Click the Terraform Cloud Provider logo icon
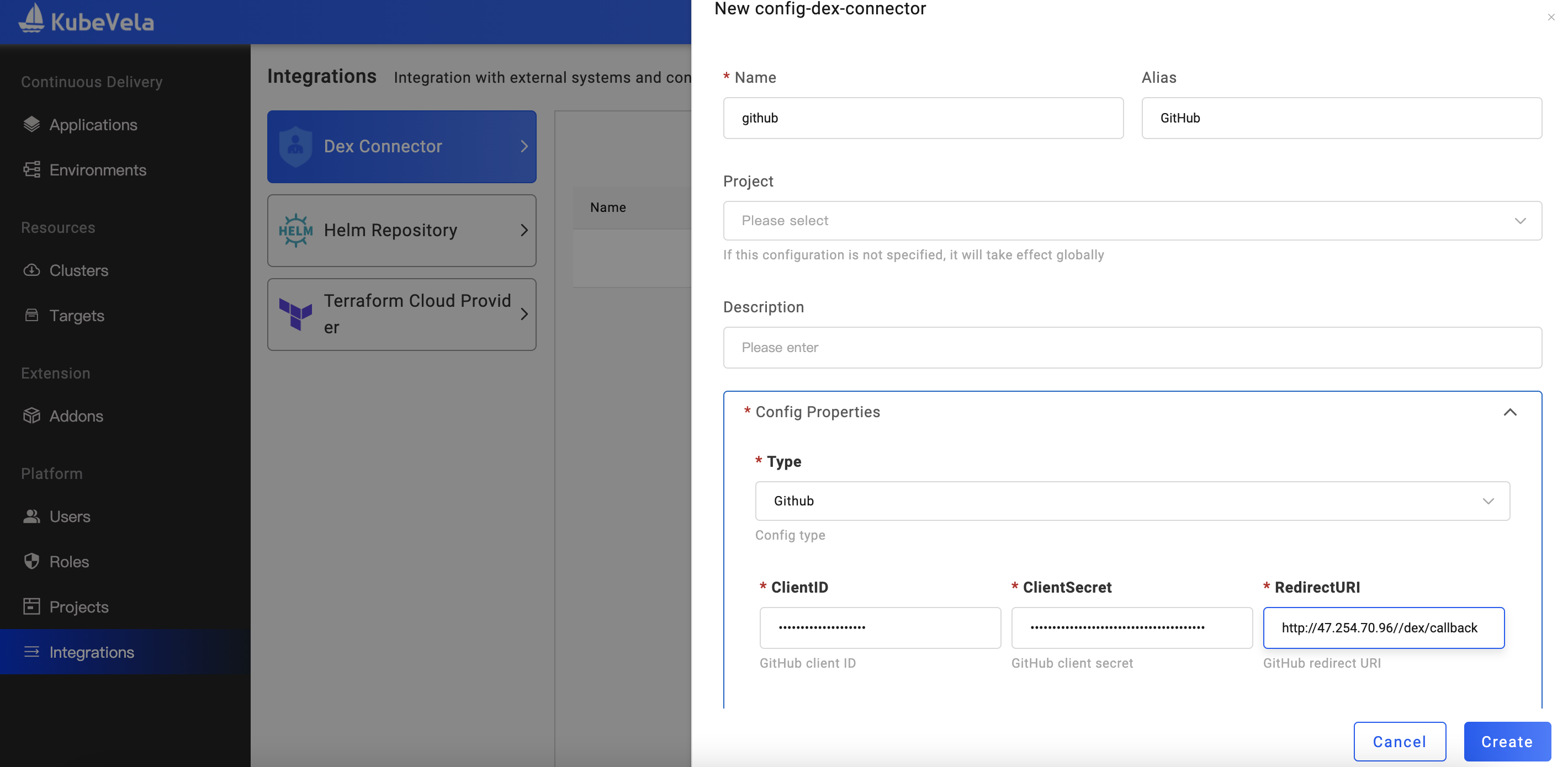 296,315
